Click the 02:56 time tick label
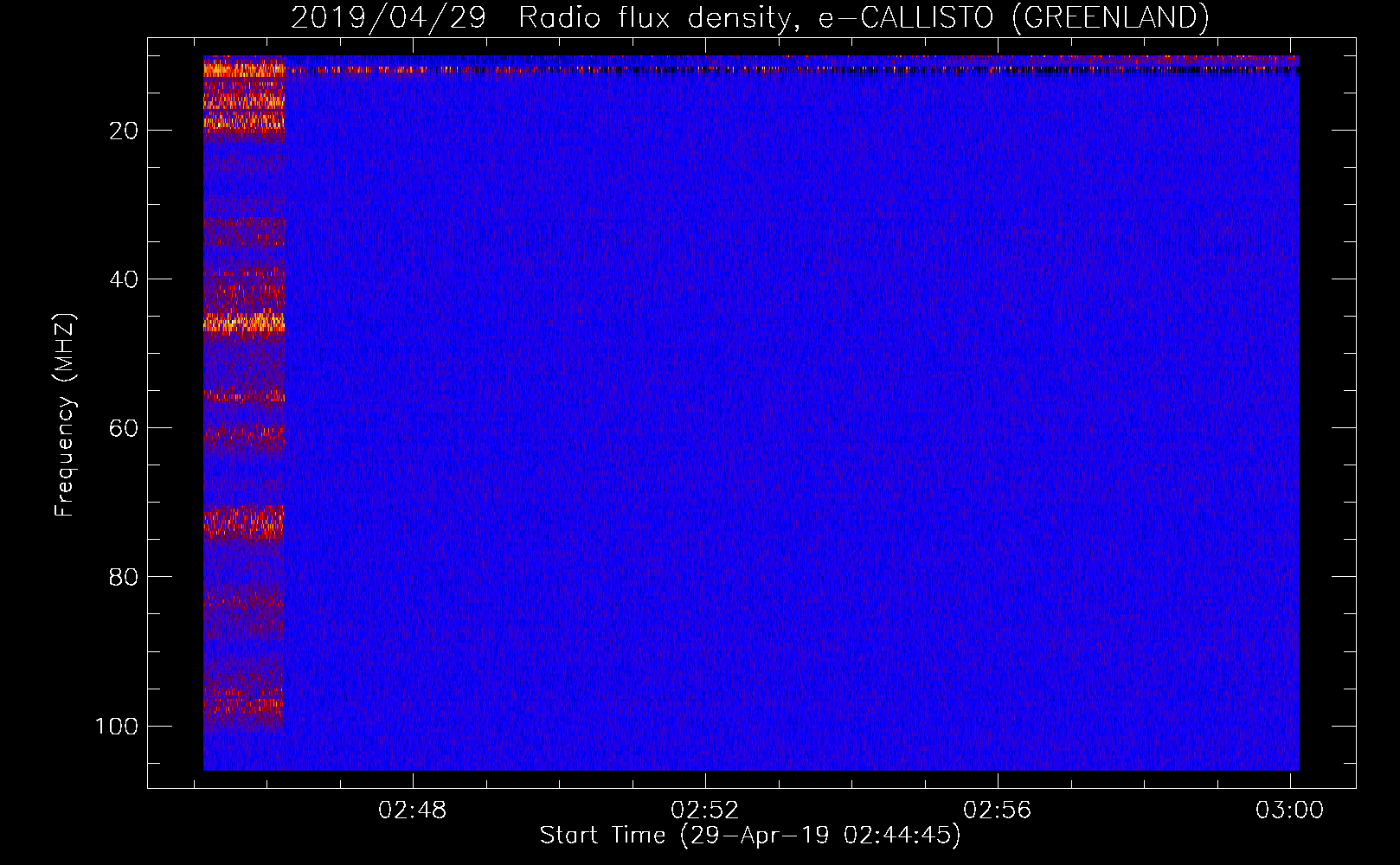Viewport: 1400px width, 865px height. 998,811
